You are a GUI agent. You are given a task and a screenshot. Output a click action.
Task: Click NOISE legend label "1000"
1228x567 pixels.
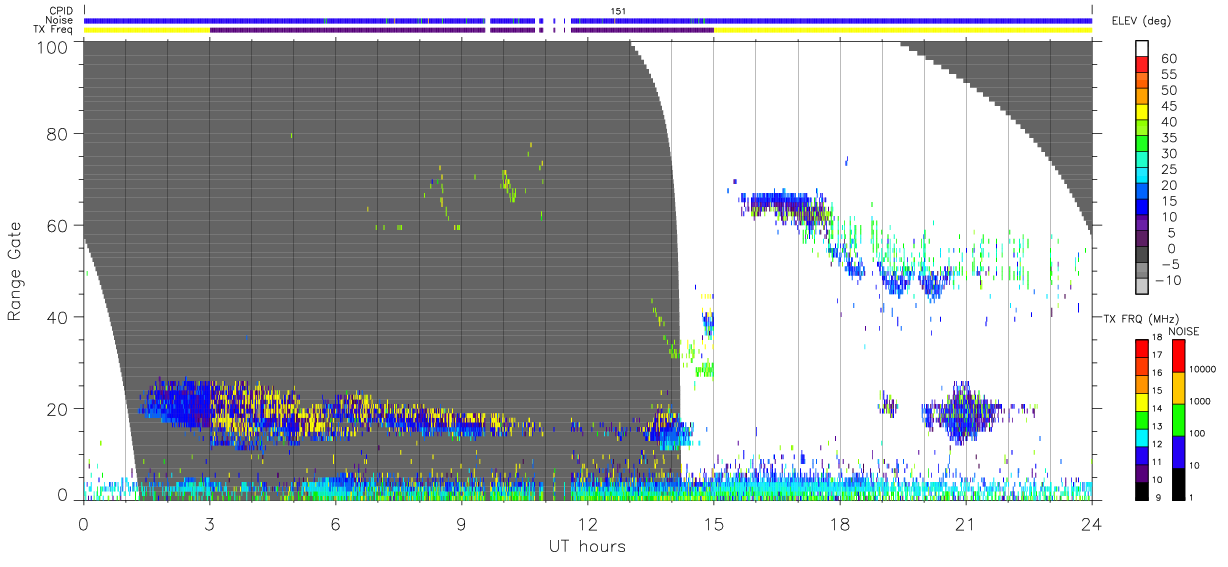[1199, 402]
